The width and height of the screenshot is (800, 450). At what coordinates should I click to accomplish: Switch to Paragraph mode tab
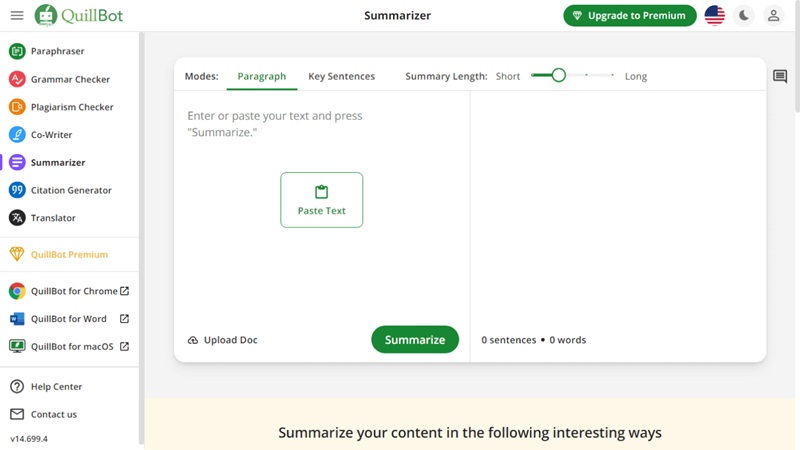[261, 76]
